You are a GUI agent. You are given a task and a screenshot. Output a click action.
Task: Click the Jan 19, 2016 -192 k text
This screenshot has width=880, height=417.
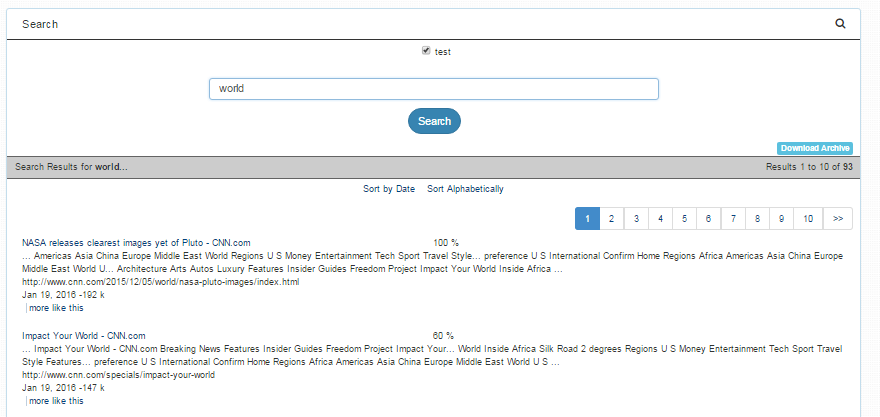coord(63,295)
